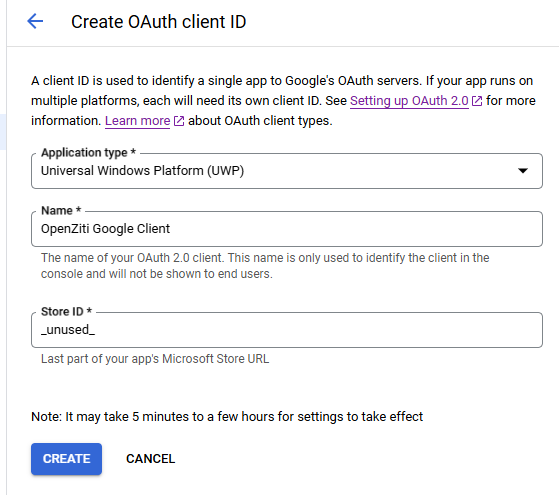Open the Application type dropdown
Image resolution: width=559 pixels, height=495 pixels.
coord(287,171)
